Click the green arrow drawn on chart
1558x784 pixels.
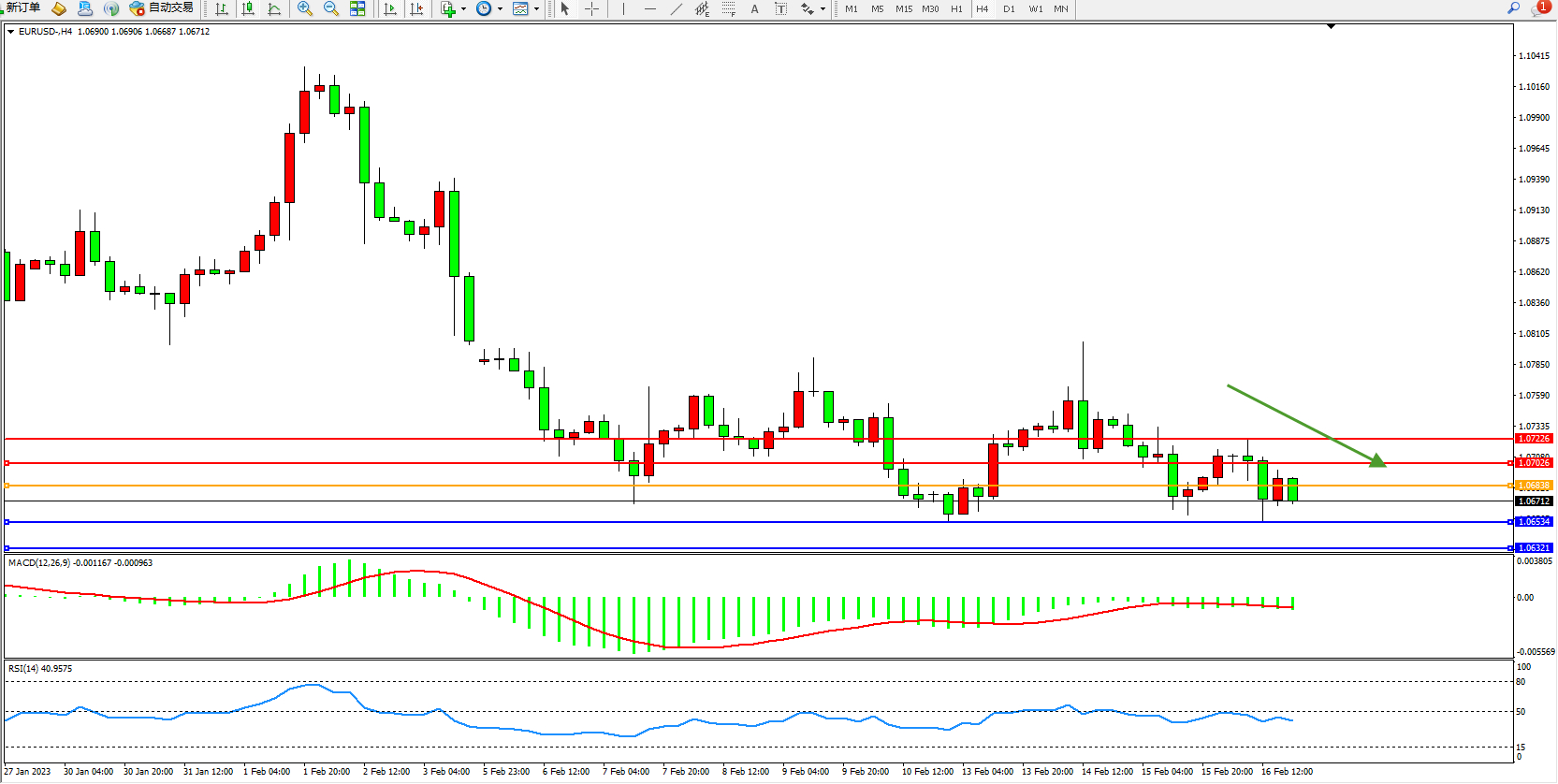[1306, 425]
